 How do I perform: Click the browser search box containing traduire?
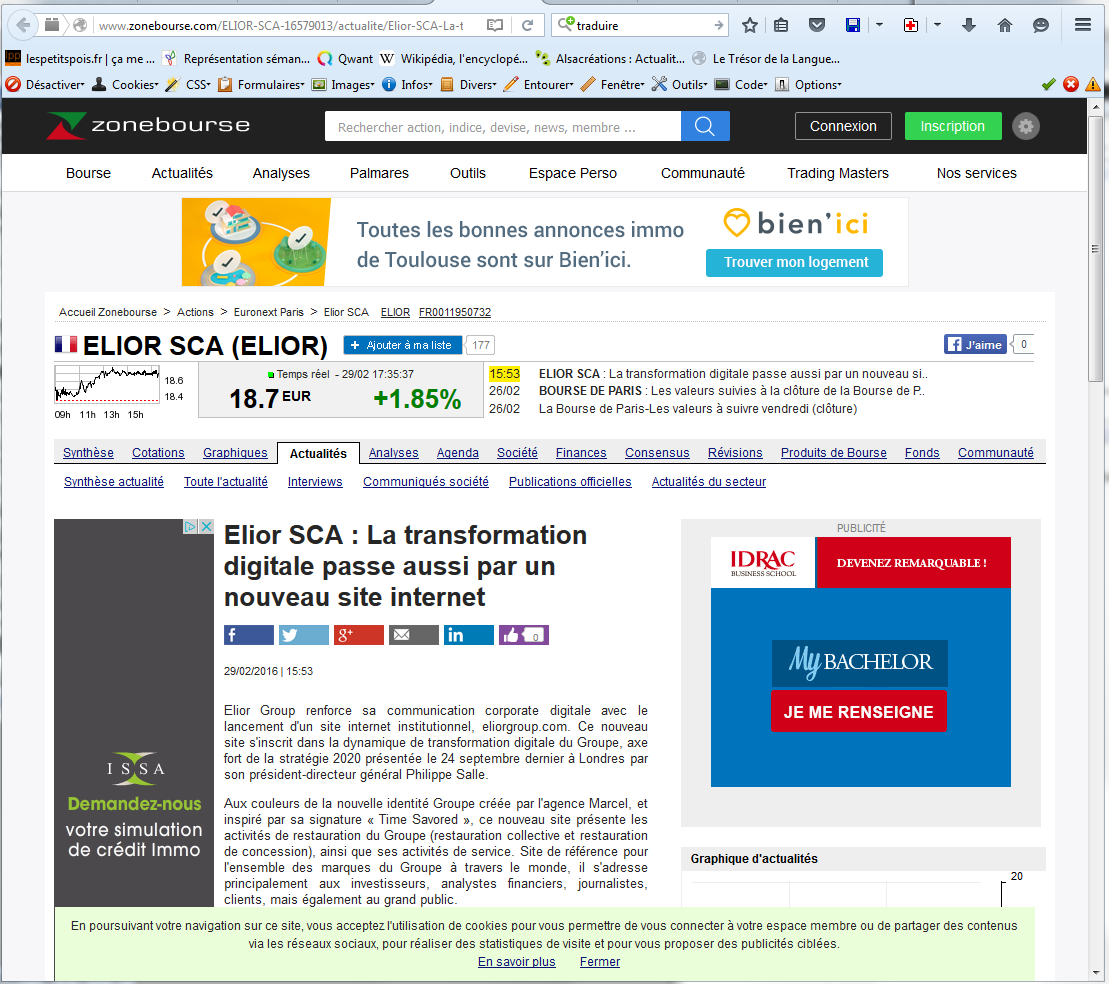[x=640, y=25]
